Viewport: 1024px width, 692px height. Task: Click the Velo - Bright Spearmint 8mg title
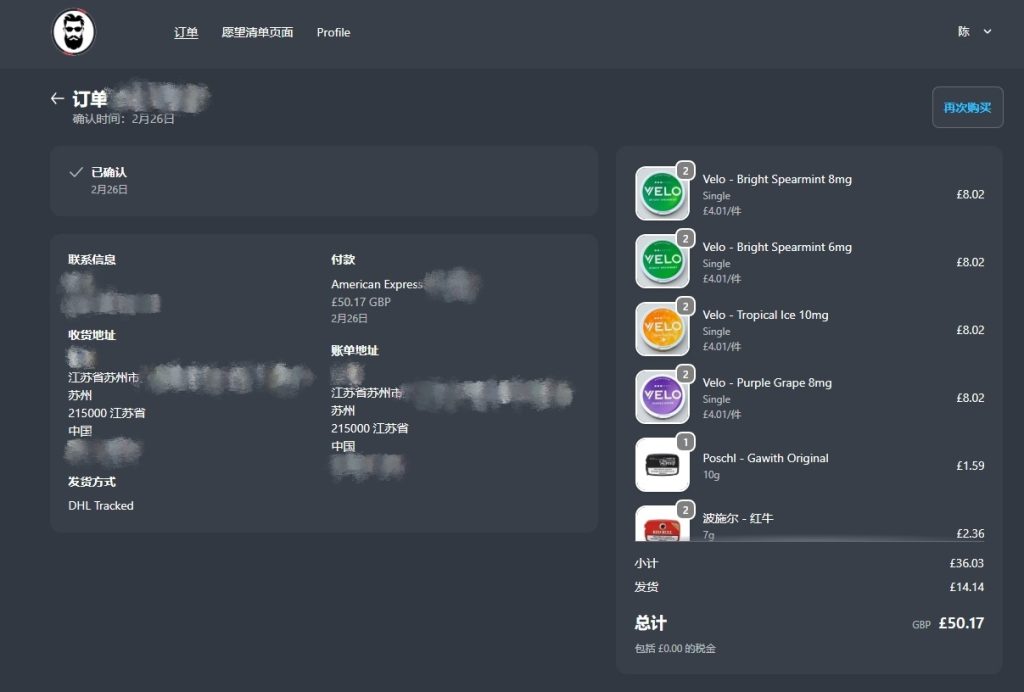coord(777,179)
